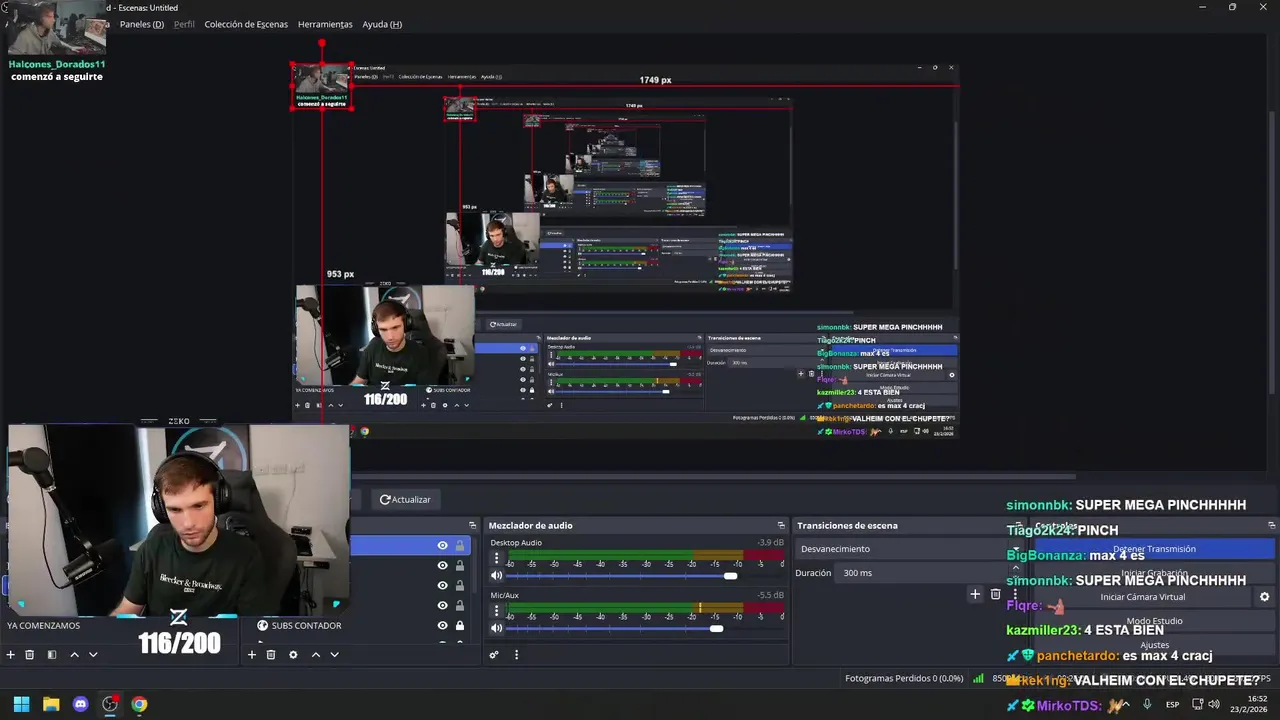Add a new source with the plus icon
1280x720 pixels.
pyautogui.click(x=252, y=655)
